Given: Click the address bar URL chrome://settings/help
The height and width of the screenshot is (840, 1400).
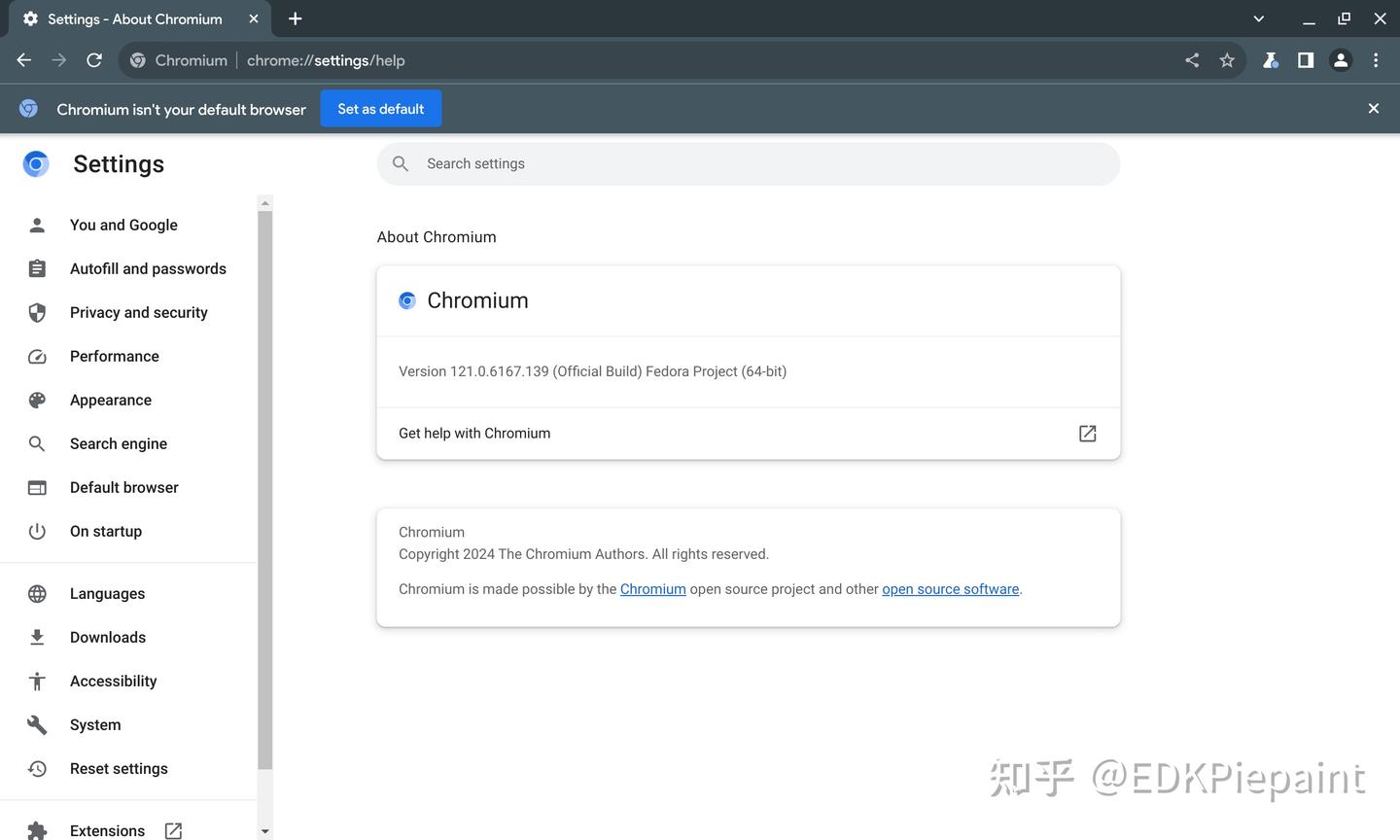Looking at the screenshot, I should pos(326,60).
